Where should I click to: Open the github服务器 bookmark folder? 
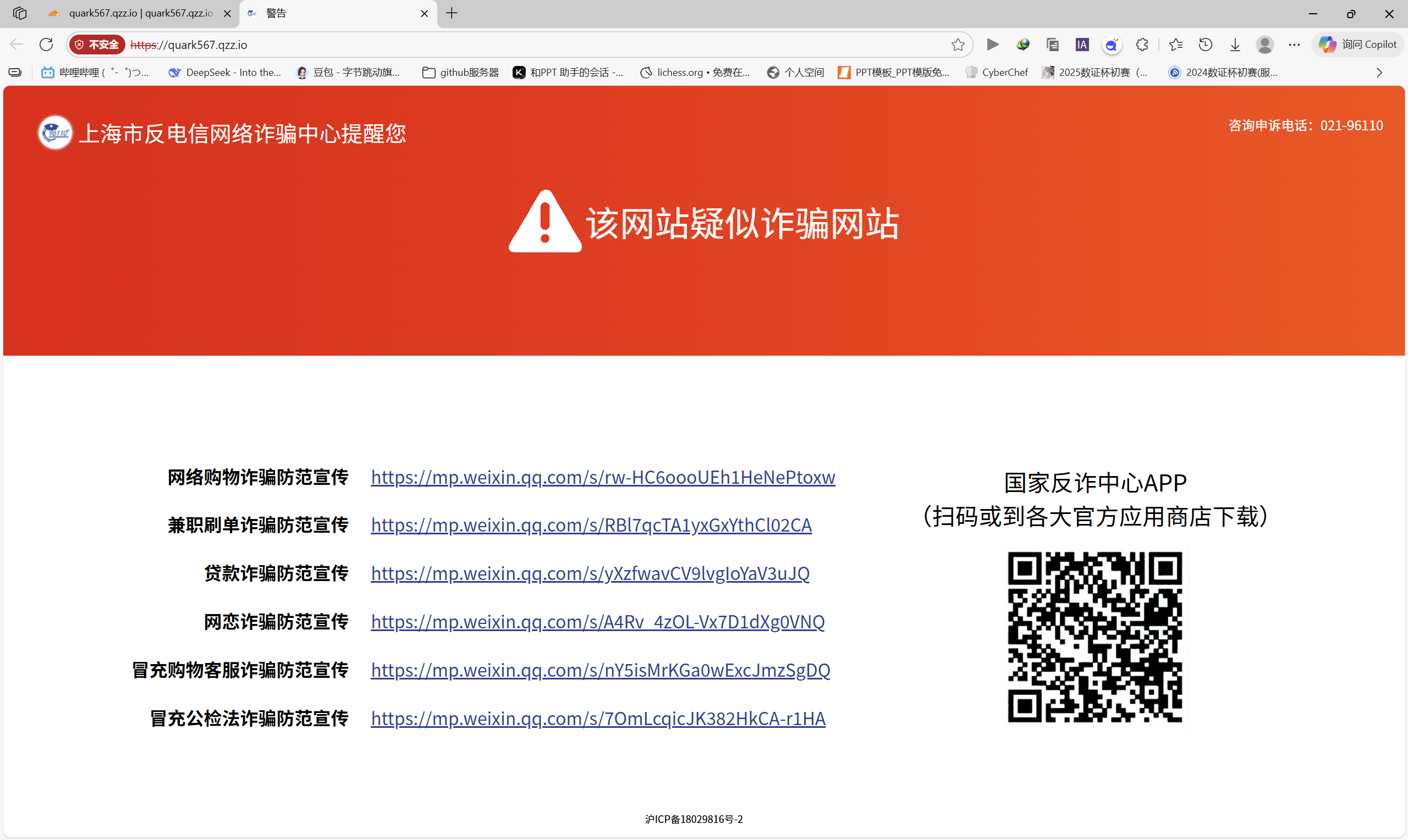coord(460,73)
